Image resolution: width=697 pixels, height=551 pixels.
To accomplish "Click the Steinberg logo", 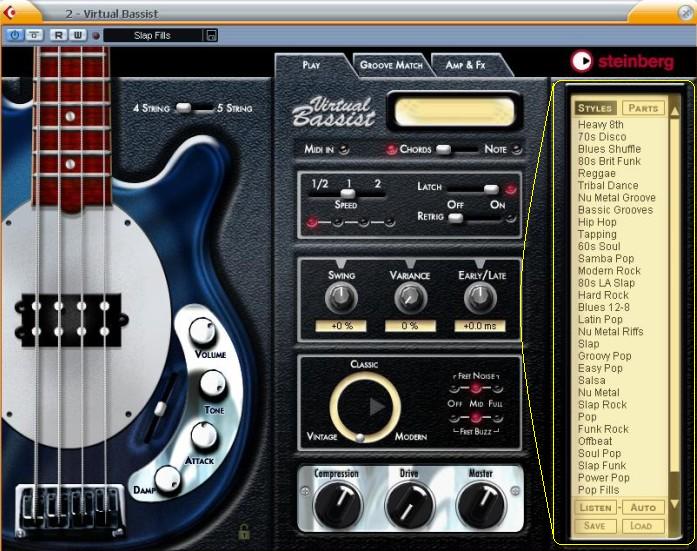I will click(622, 61).
